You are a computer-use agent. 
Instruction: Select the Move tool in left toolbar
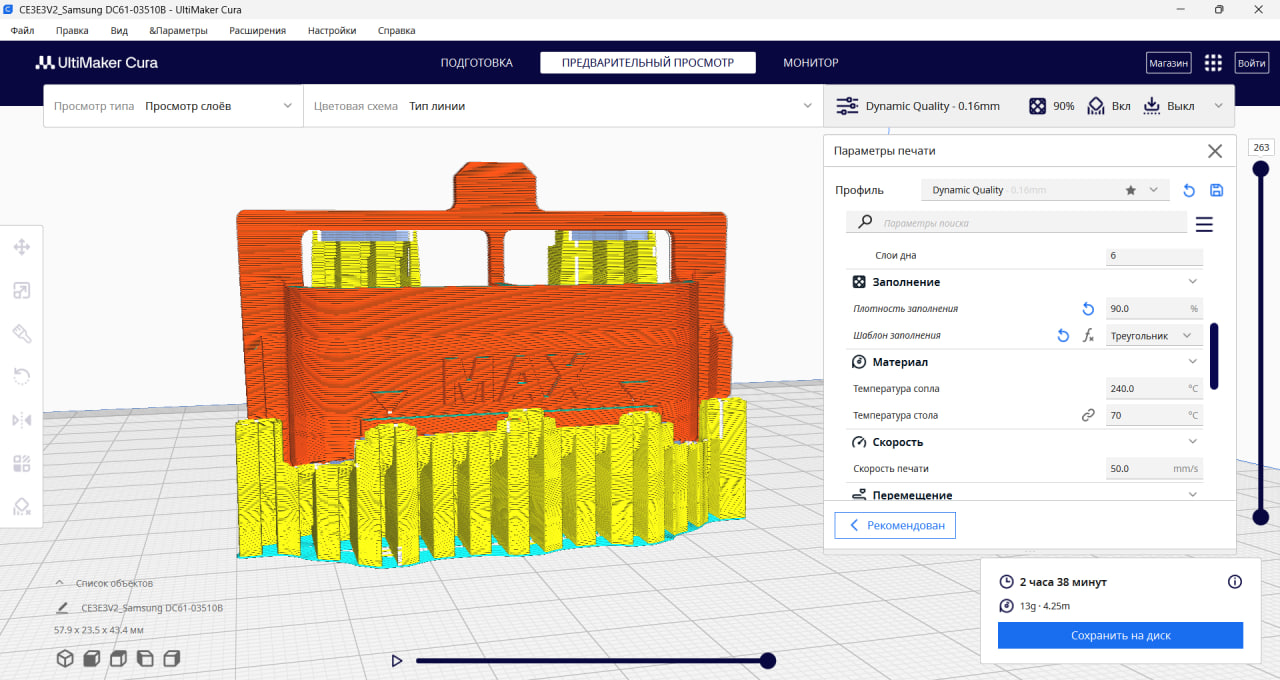21,247
